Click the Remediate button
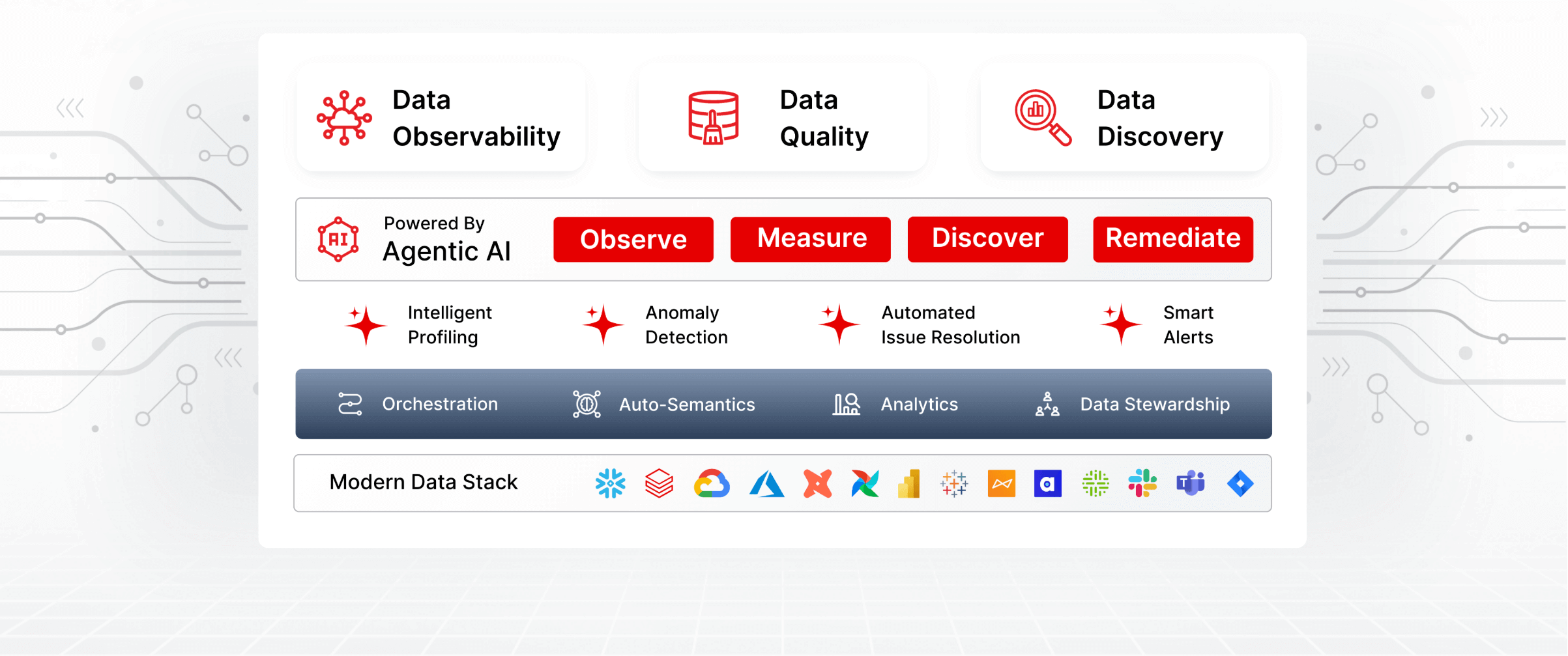This screenshot has height=656, width=1568. point(1172,239)
